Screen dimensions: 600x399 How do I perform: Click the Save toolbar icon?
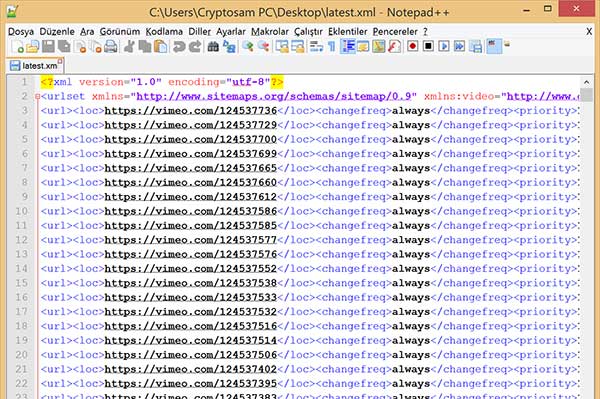pos(49,46)
